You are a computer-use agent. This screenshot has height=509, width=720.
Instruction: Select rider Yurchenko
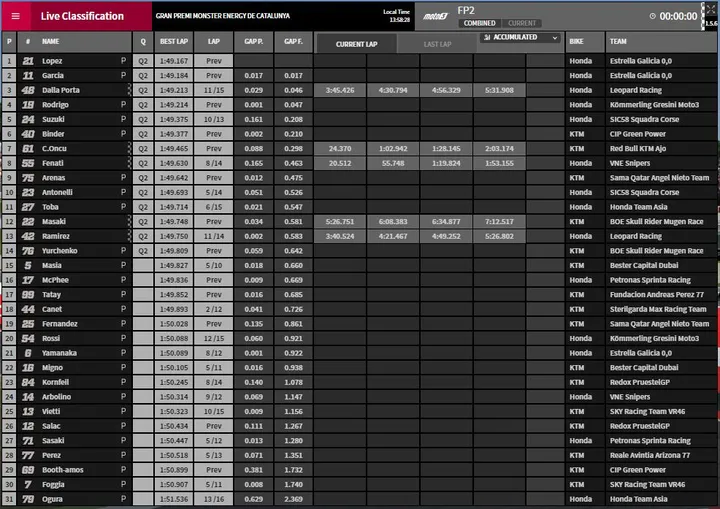click(60, 251)
